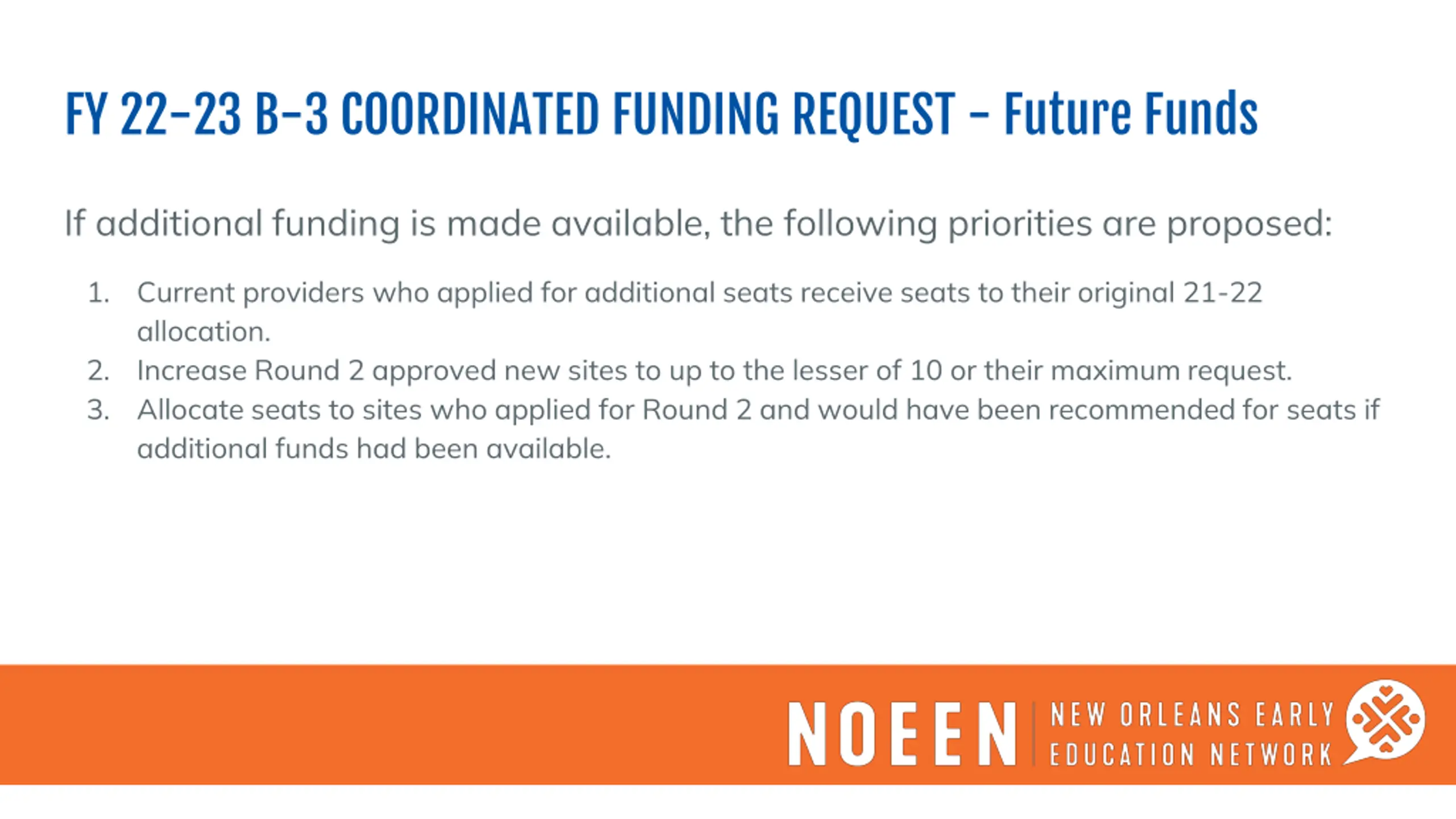Screen dimensions: 1456x819
Task: Click the slide title starting with FY 22-23
Action: click(x=660, y=114)
